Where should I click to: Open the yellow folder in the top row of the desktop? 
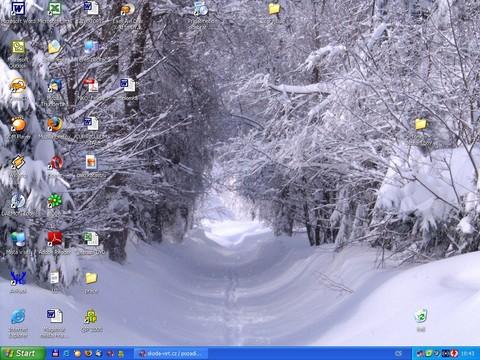274,9
